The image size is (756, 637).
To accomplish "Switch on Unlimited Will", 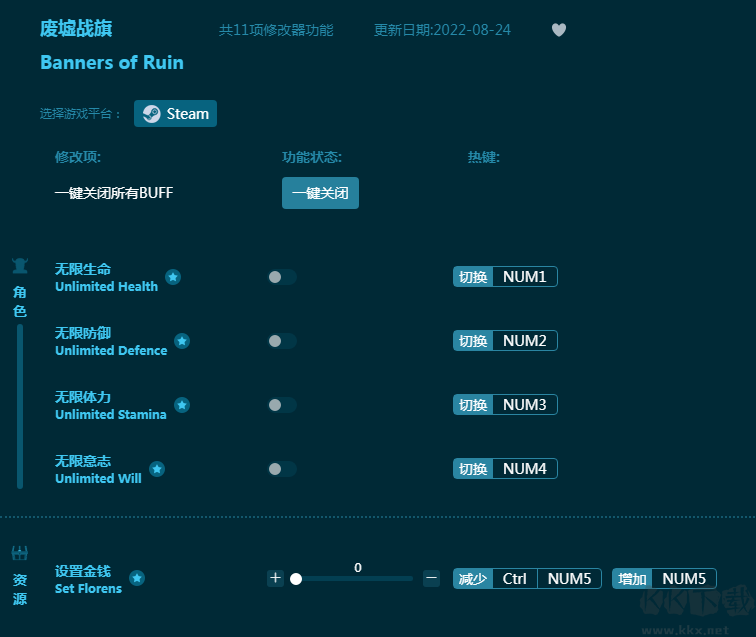I will tap(282, 469).
